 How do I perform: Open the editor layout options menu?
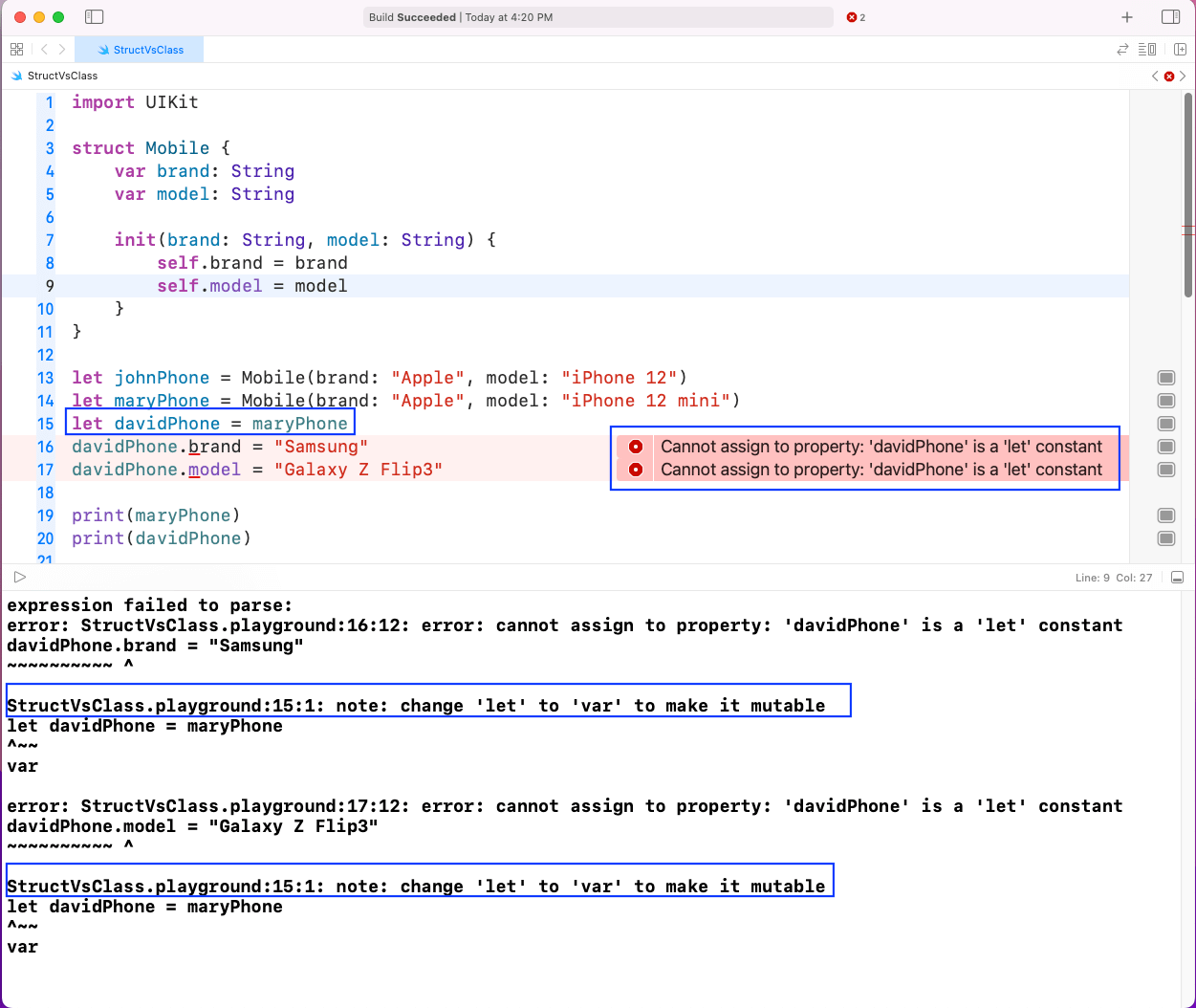(1147, 50)
